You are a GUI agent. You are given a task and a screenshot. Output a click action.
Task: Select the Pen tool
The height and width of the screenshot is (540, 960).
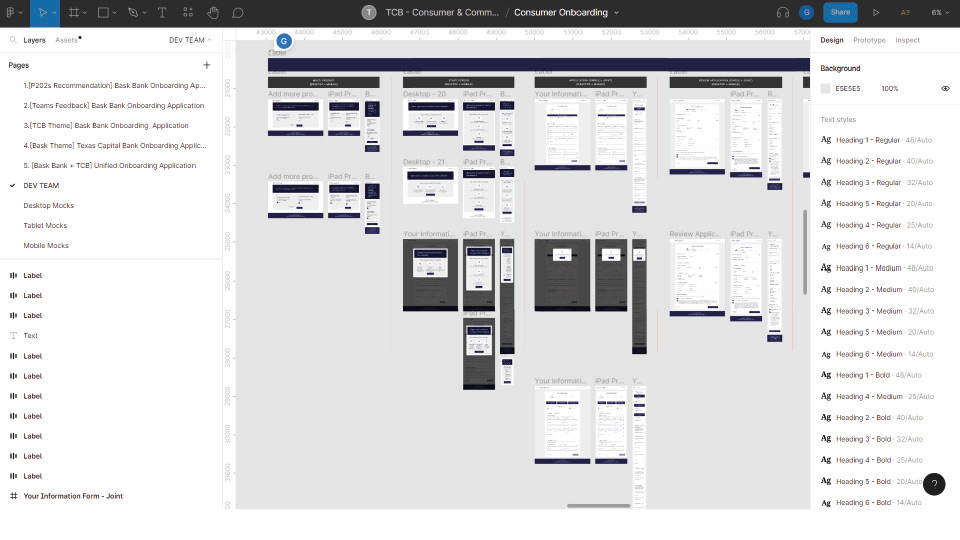[x=133, y=13]
